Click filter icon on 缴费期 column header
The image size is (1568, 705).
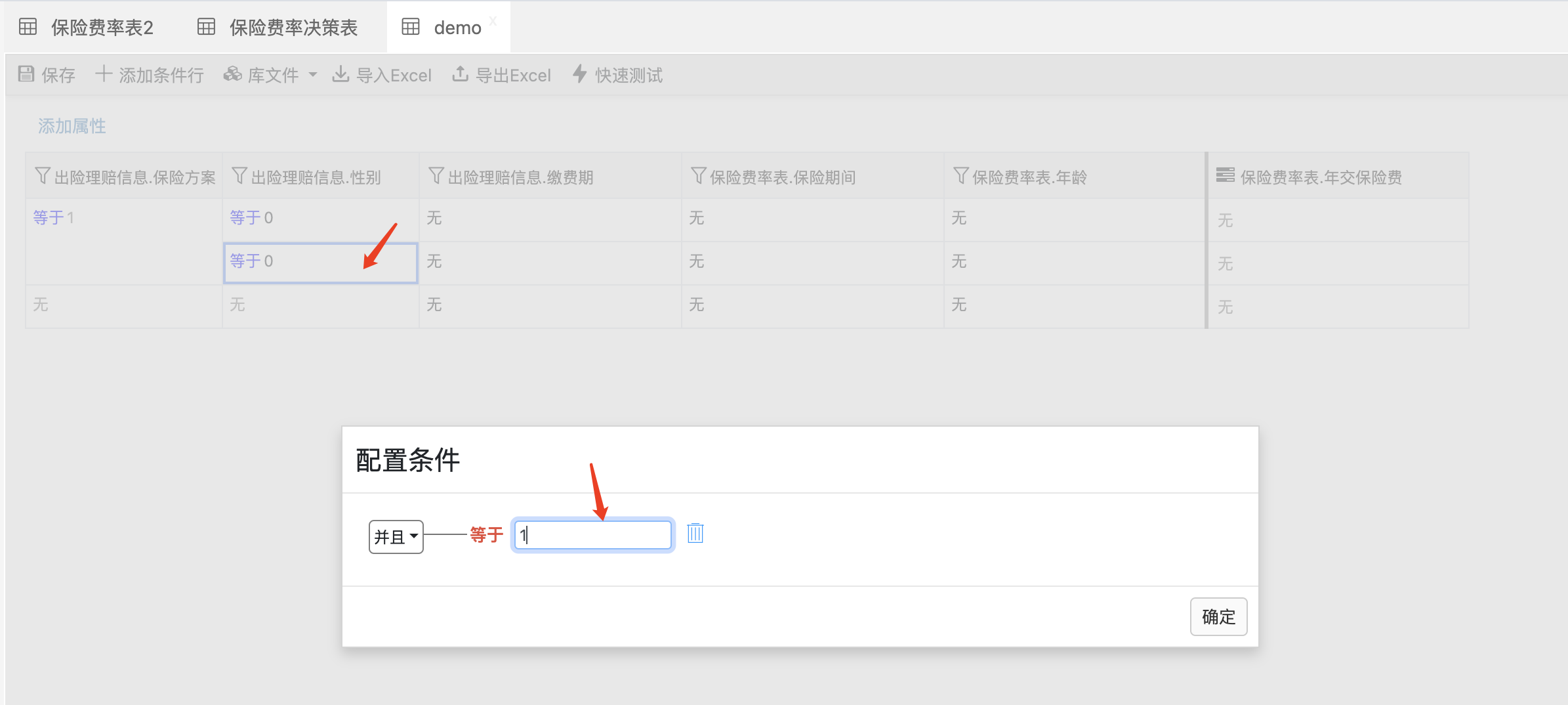tap(436, 176)
